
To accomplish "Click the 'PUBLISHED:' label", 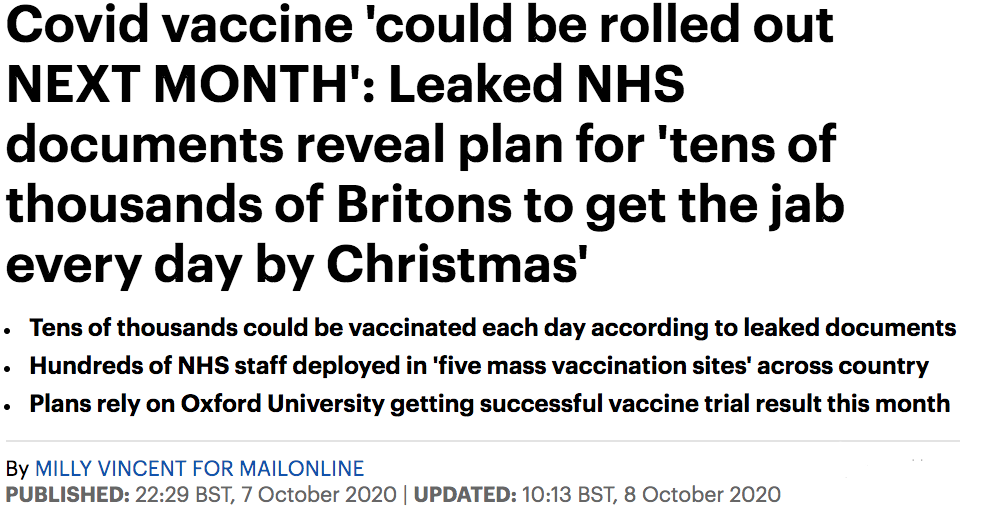I will click(67, 495).
